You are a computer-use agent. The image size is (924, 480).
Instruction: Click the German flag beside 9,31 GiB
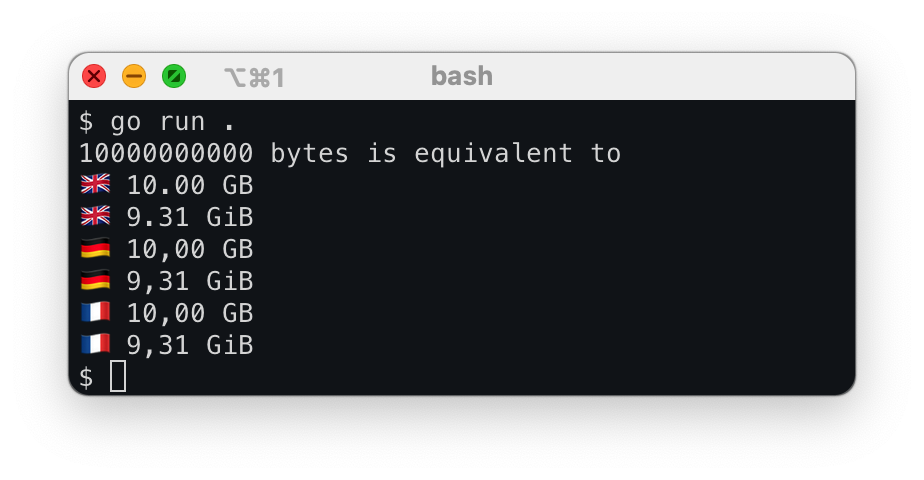95,281
